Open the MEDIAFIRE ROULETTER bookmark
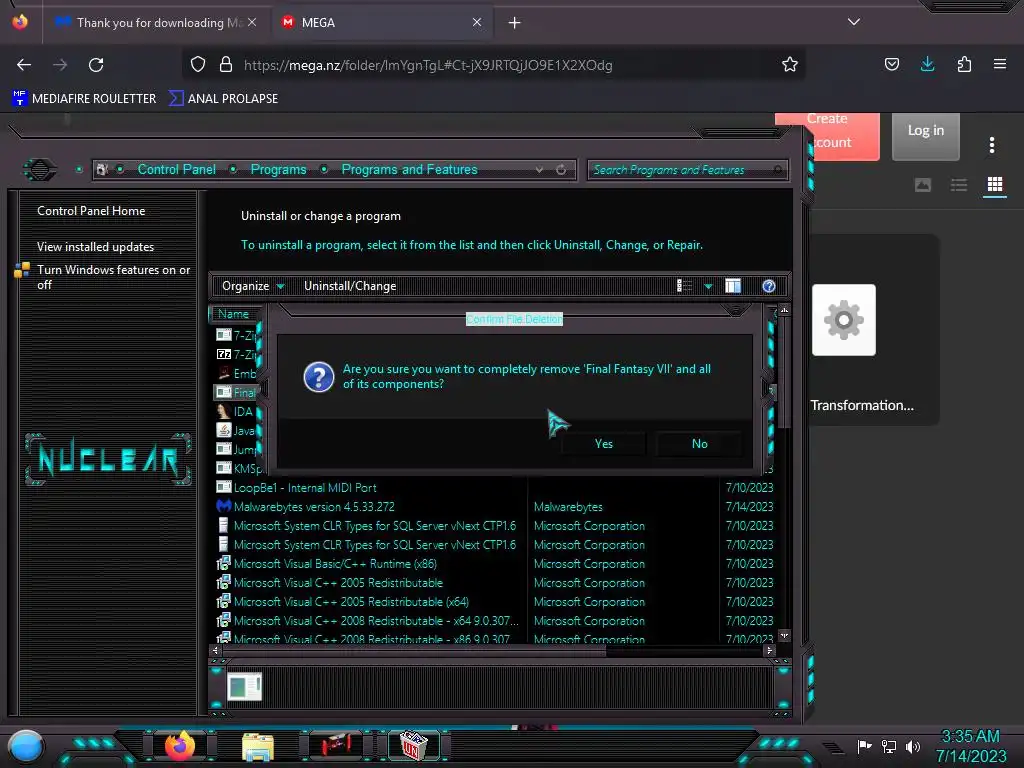The image size is (1024, 768). [84, 99]
